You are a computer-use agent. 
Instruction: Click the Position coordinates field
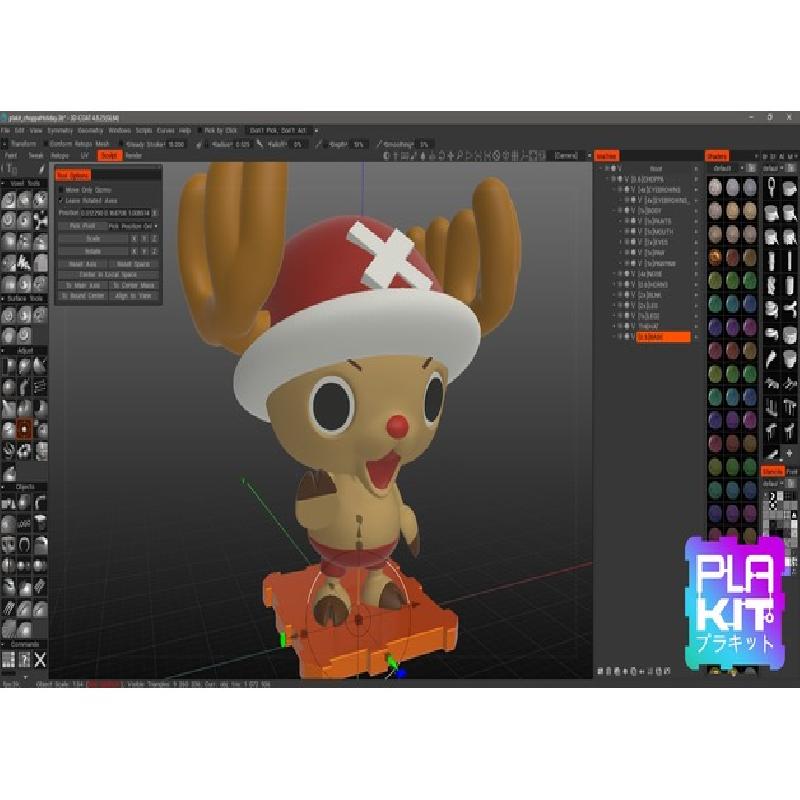point(115,213)
